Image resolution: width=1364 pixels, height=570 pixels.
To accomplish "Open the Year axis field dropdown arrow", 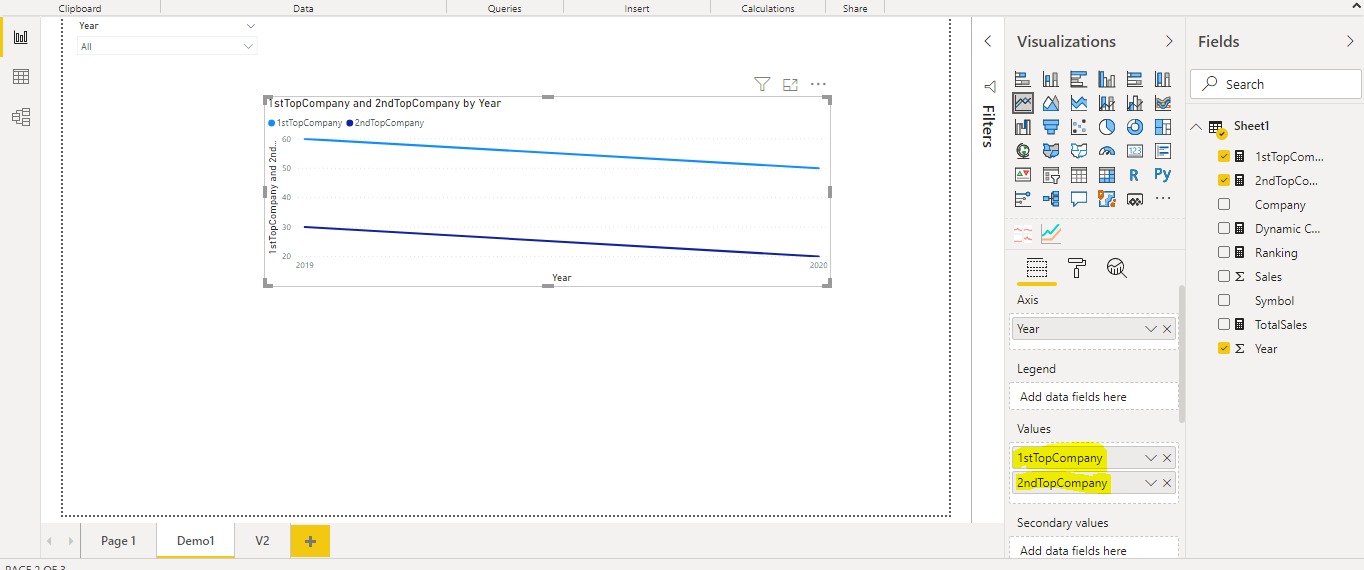I will pyautogui.click(x=1151, y=329).
